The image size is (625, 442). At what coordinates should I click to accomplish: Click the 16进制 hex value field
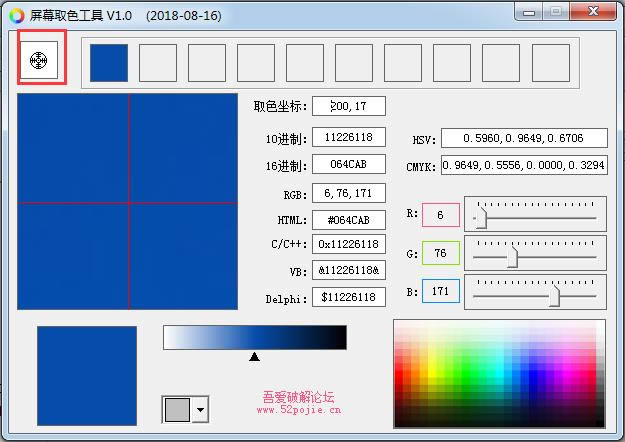pos(348,165)
